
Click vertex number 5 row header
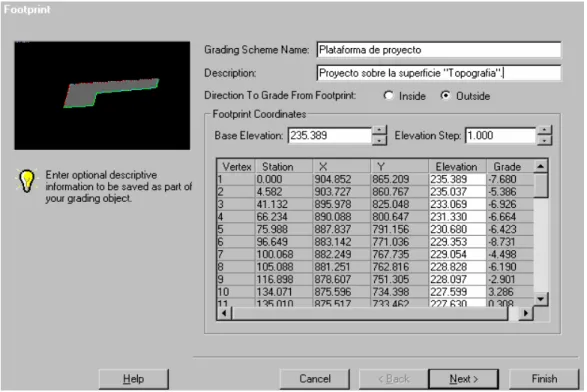tap(237, 229)
